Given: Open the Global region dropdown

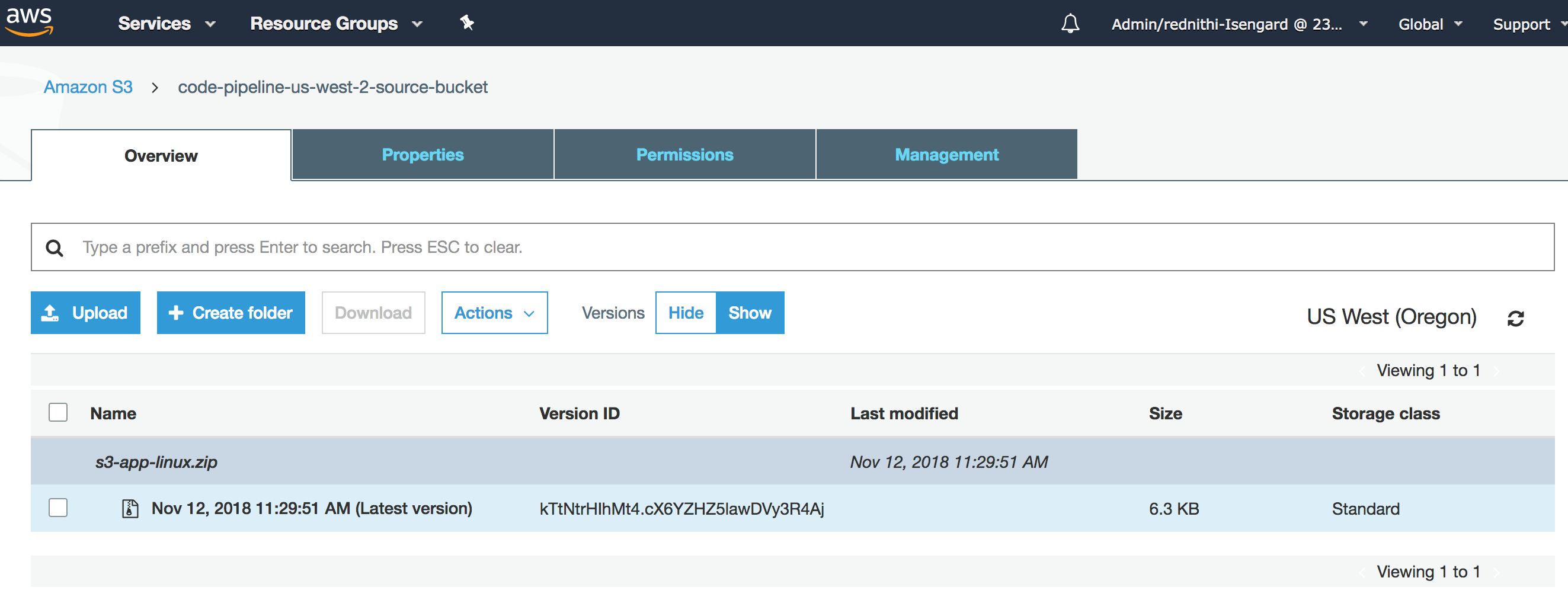Looking at the screenshot, I should pyautogui.click(x=1430, y=24).
